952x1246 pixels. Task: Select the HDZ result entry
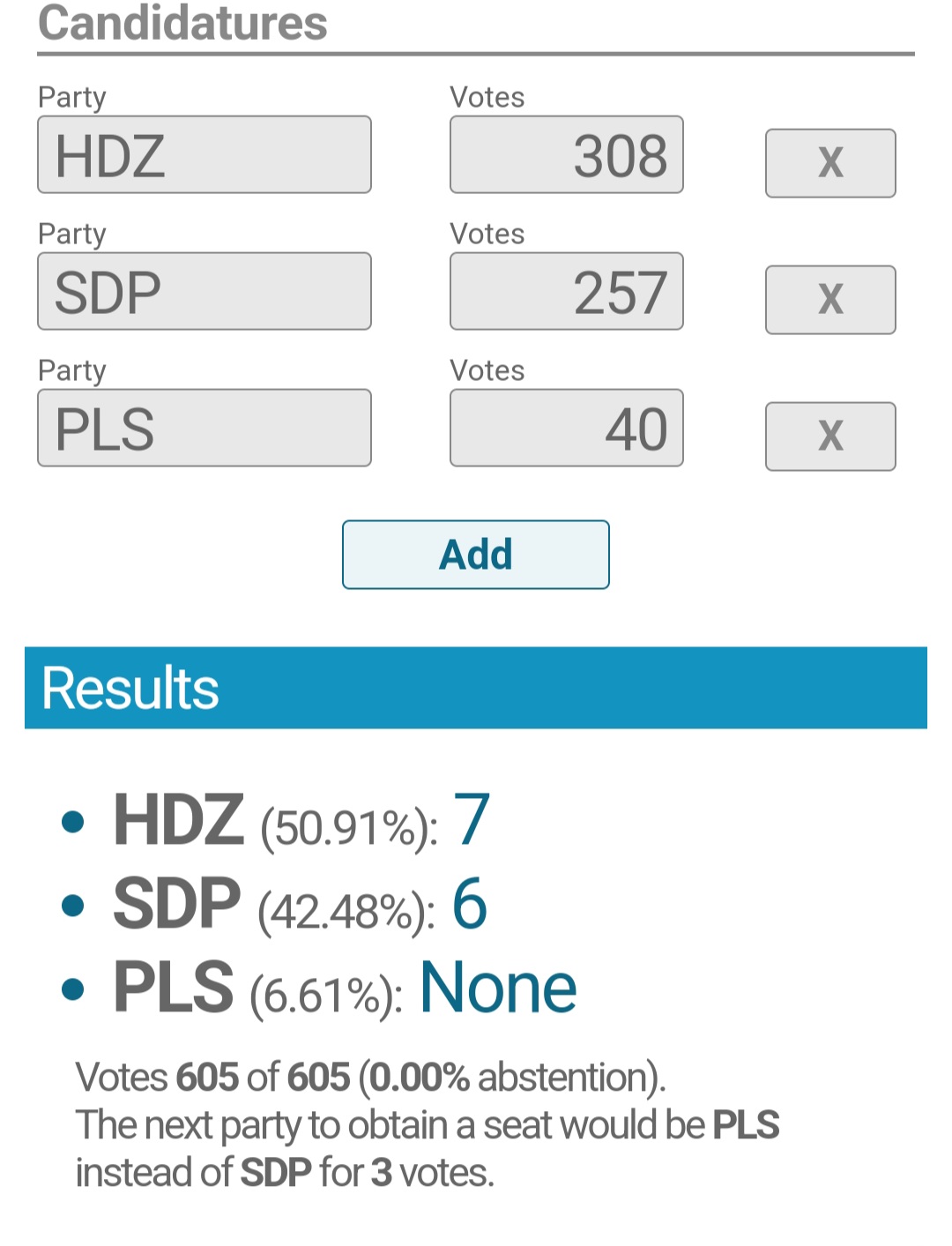click(x=301, y=820)
